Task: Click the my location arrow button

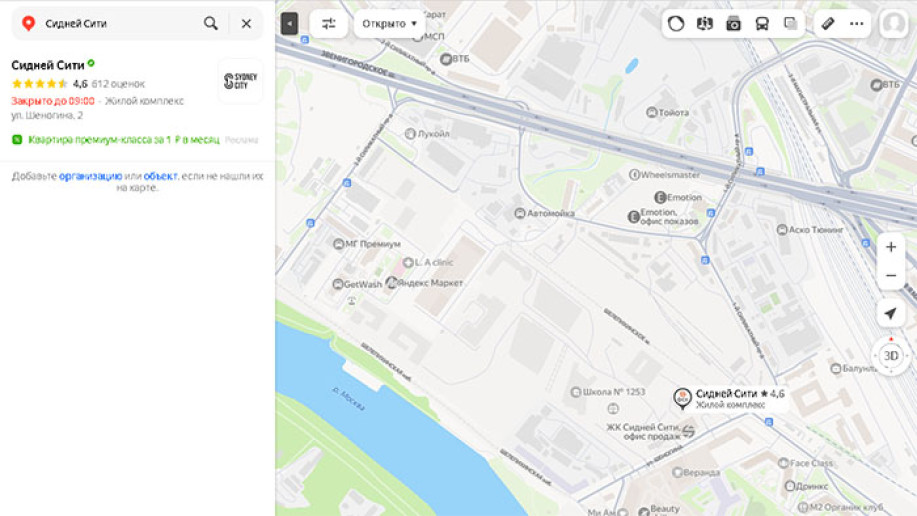Action: pos(890,314)
